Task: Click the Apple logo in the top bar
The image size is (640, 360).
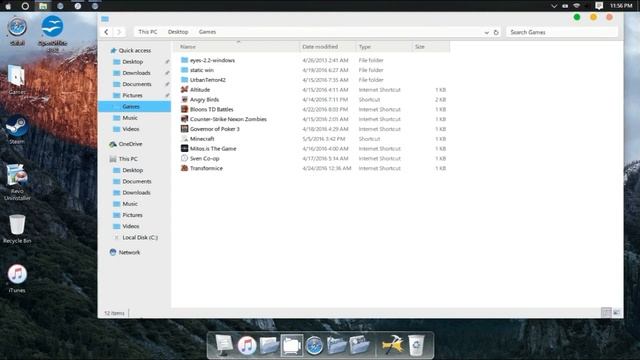Action: [8, 6]
